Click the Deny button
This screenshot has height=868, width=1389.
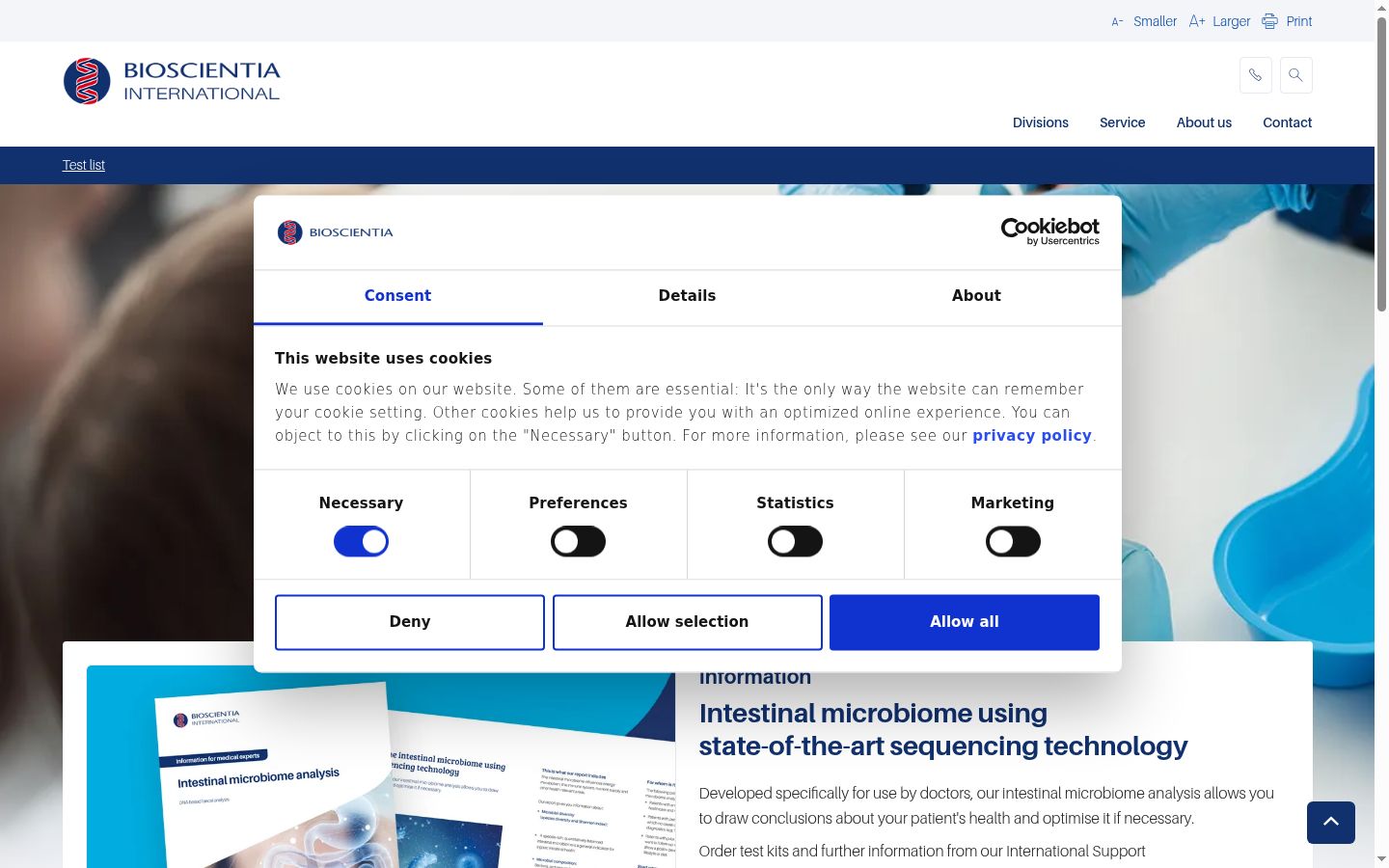tap(410, 622)
